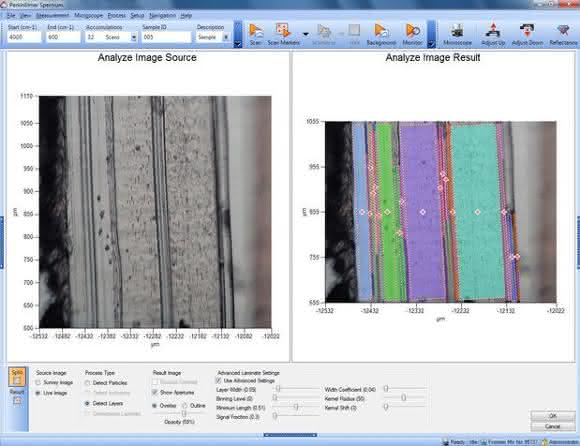Adjust the Kernel Shift slider
Screen dimensions: 580x446
(x=386, y=407)
